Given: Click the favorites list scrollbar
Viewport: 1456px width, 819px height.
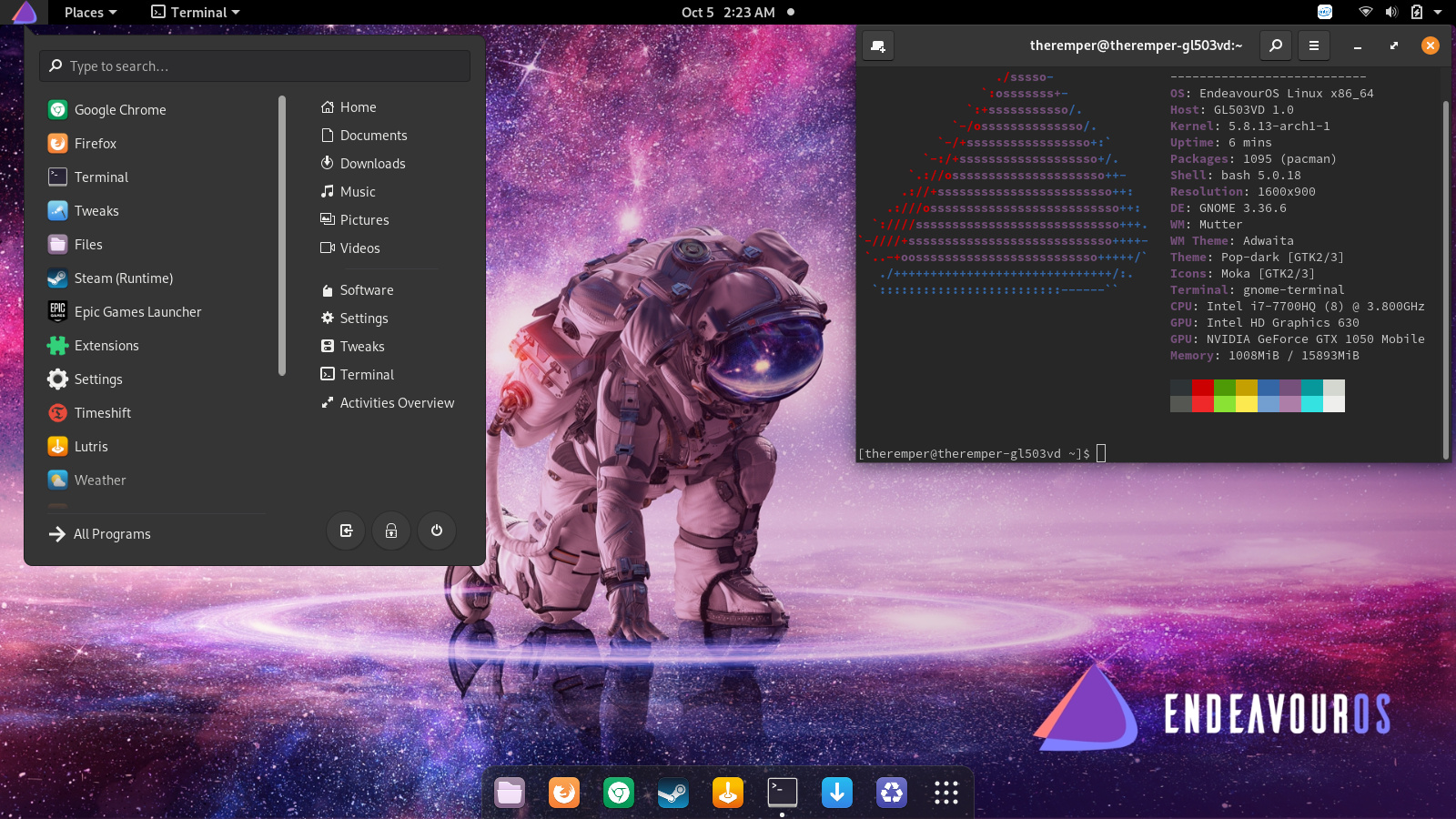Looking at the screenshot, I should point(282,236).
